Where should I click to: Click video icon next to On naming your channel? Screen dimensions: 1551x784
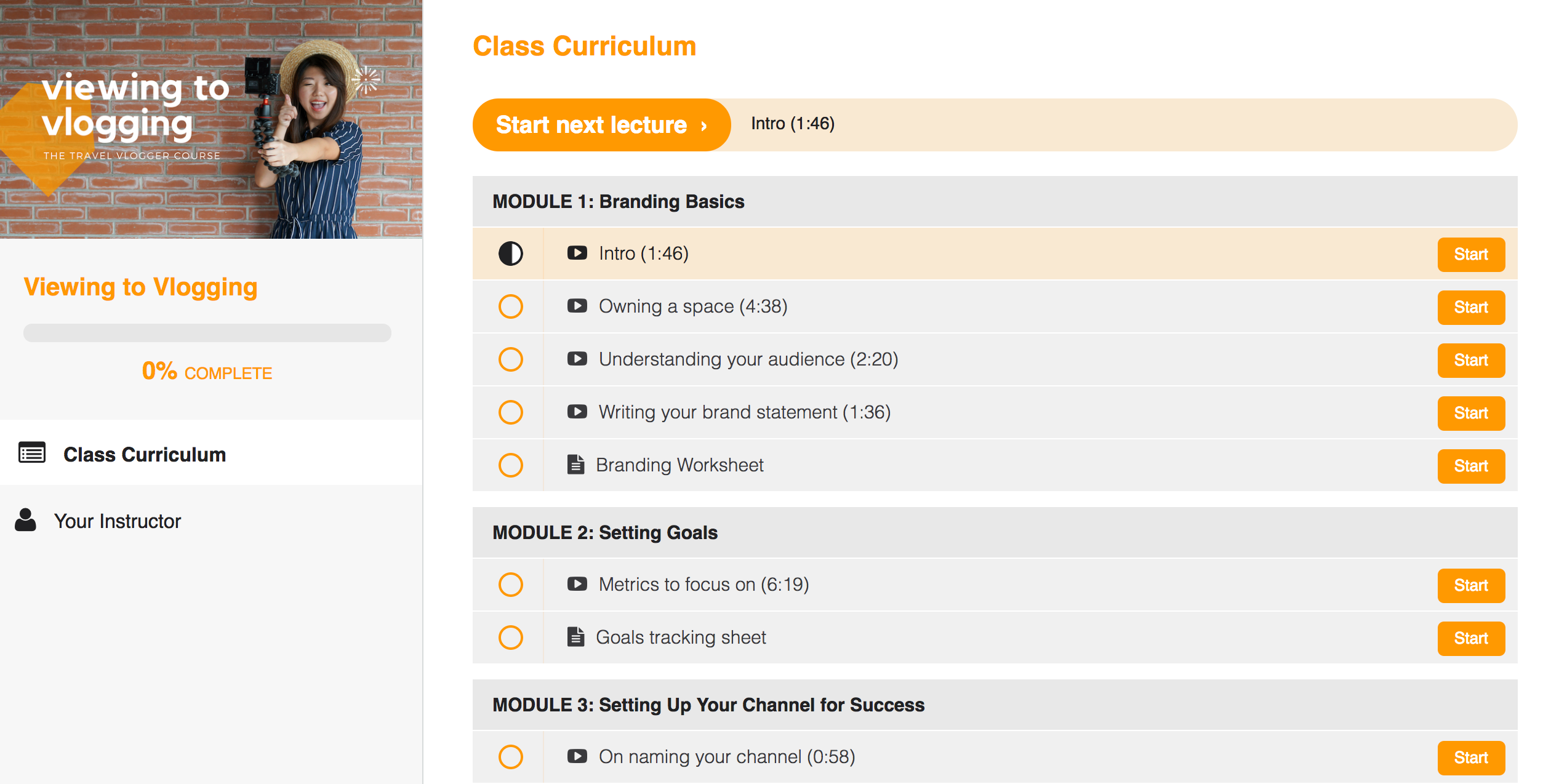tap(577, 756)
